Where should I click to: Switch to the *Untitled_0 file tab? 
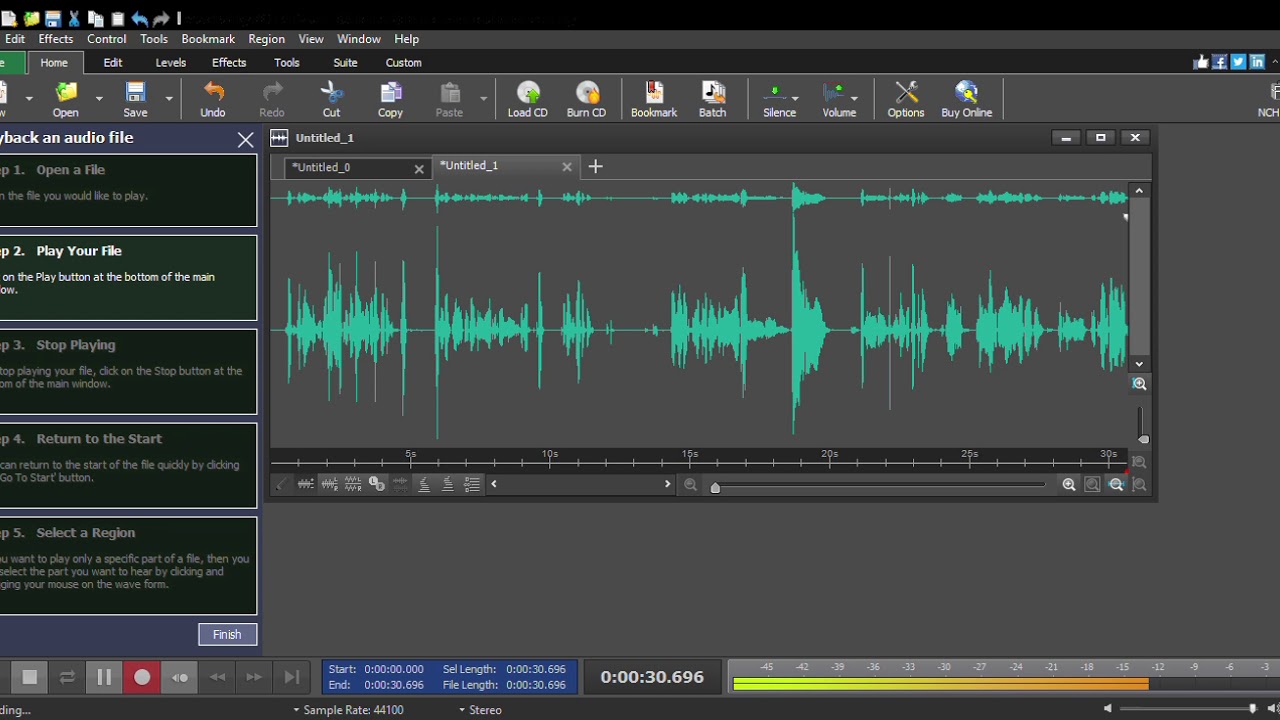pyautogui.click(x=357, y=168)
